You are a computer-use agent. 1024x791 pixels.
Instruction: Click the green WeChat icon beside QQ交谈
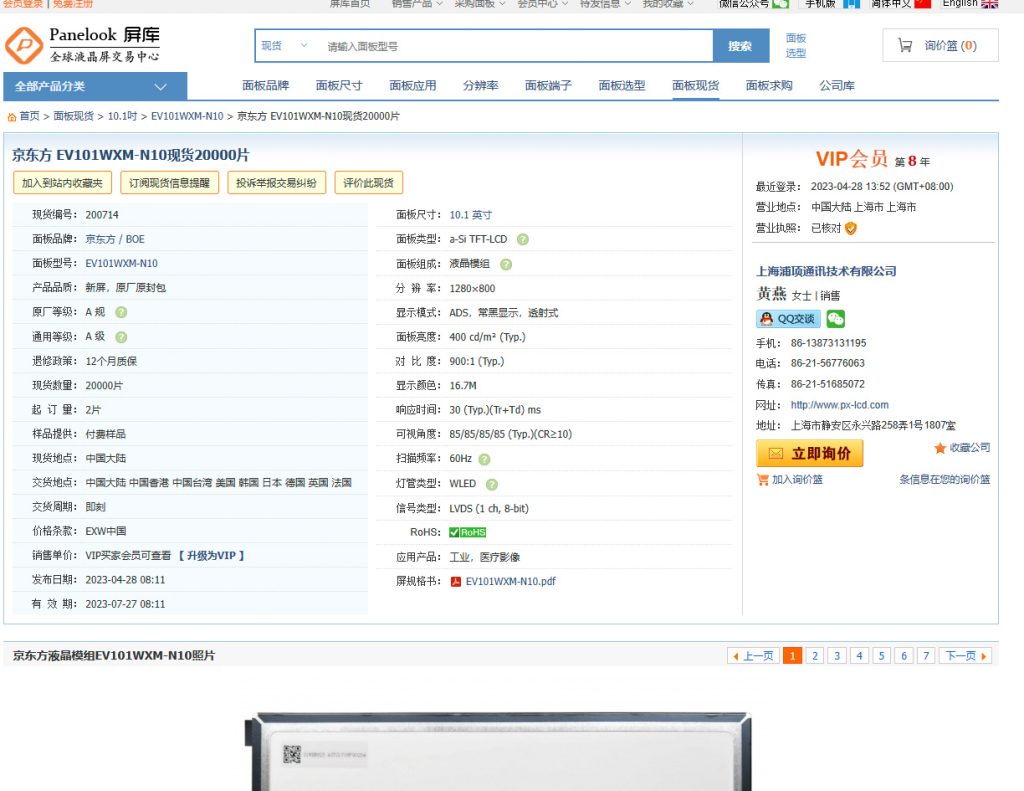pos(835,319)
